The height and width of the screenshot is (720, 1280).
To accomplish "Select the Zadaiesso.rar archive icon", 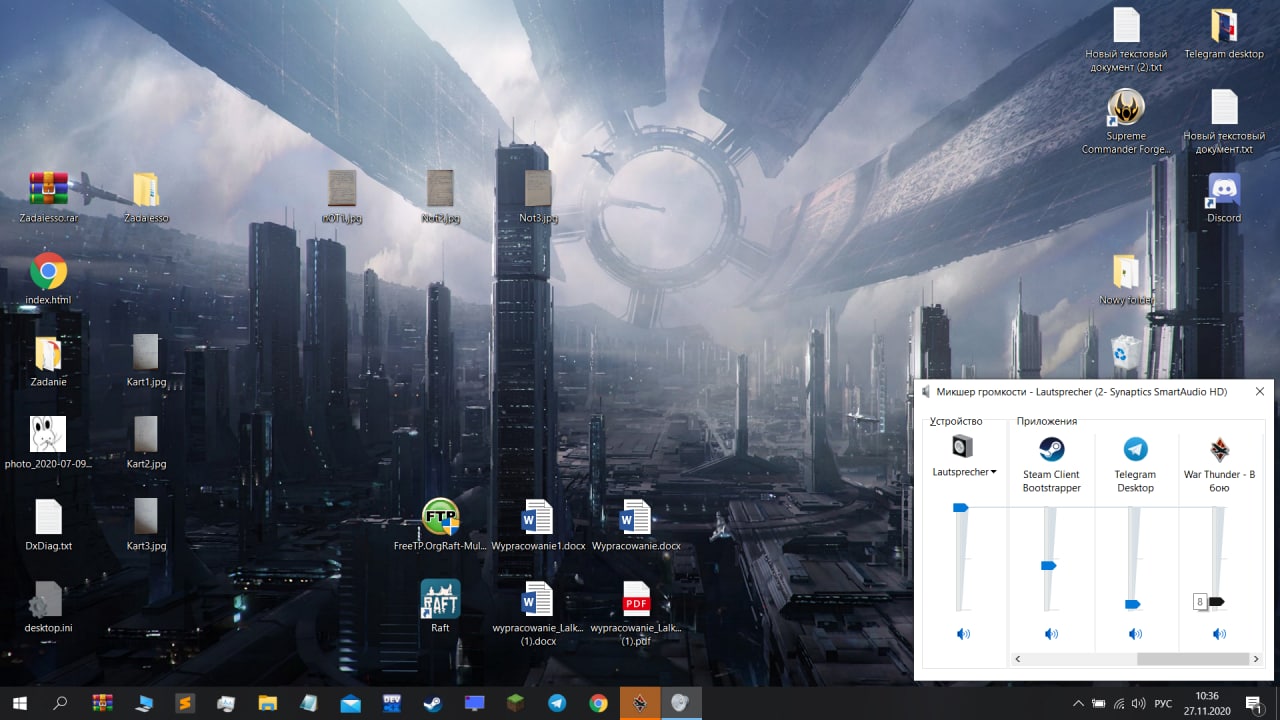I will tap(49, 197).
